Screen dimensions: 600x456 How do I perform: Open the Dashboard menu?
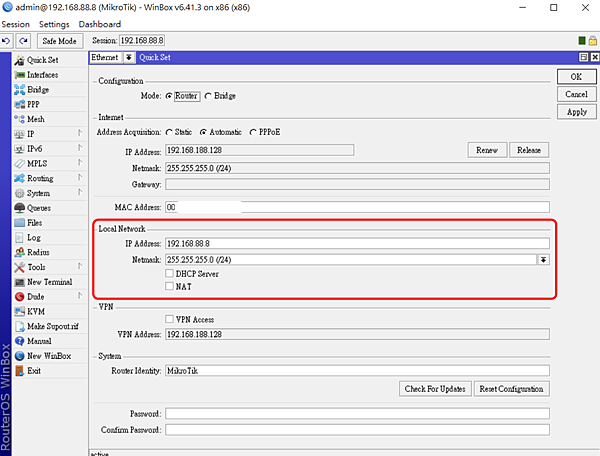click(100, 24)
